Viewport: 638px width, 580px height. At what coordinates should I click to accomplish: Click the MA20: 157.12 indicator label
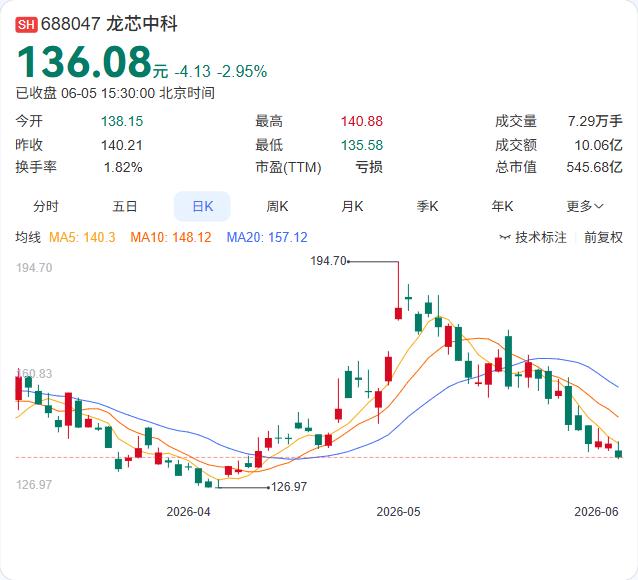(x=267, y=237)
